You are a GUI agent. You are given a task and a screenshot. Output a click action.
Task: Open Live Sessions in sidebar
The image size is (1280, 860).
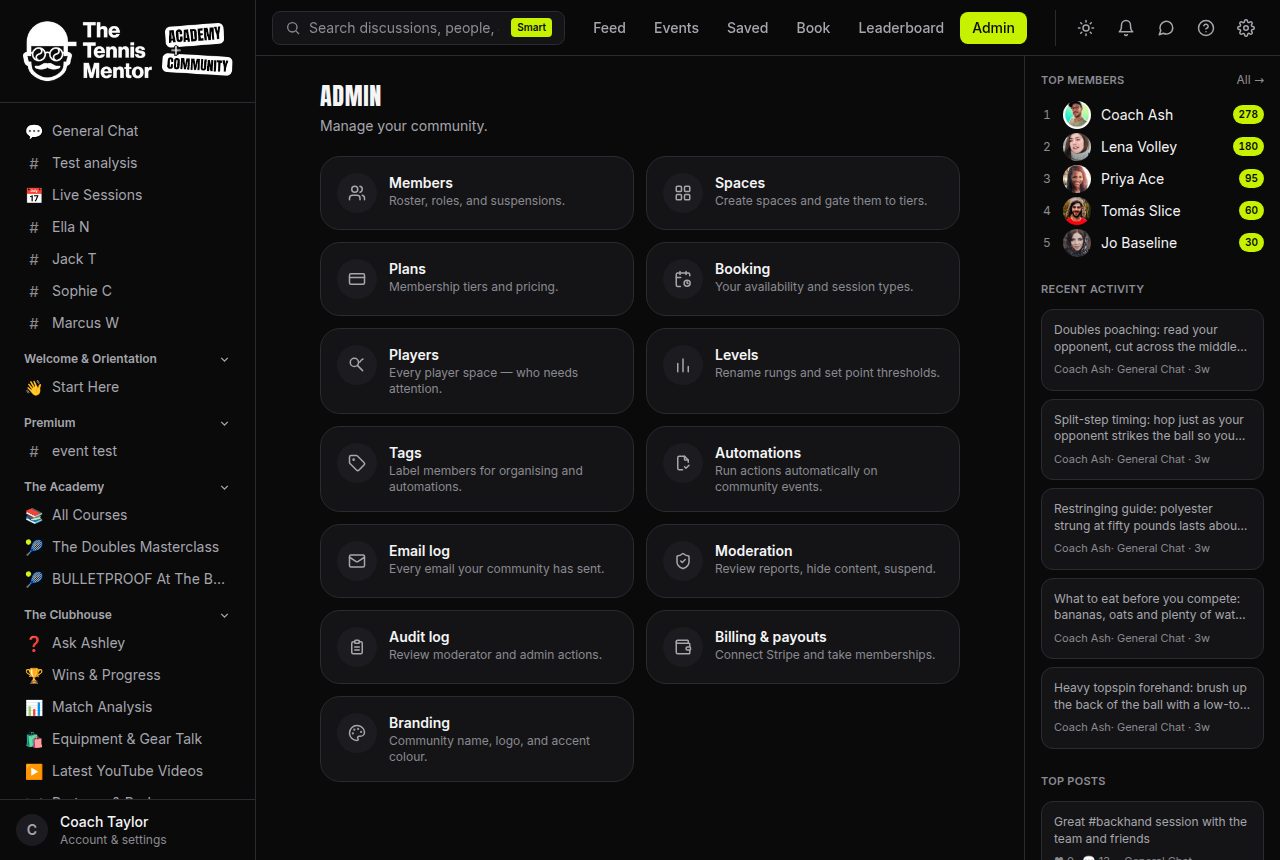coord(127,195)
